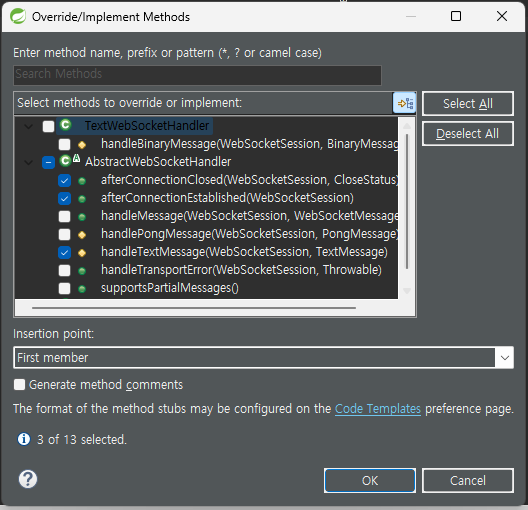Click the green circle icon beside afterConnectionClosed
The height and width of the screenshot is (510, 528).
pos(82,181)
